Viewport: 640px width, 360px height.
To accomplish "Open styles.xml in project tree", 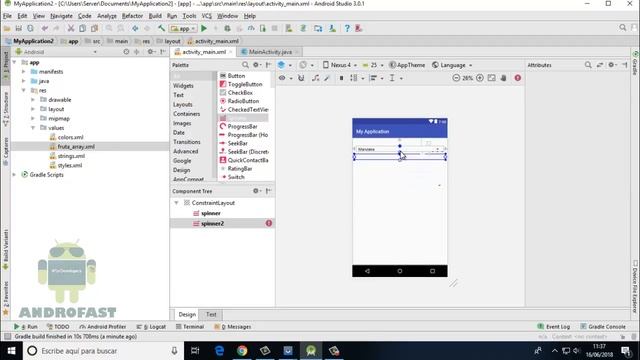I will click(x=69, y=165).
